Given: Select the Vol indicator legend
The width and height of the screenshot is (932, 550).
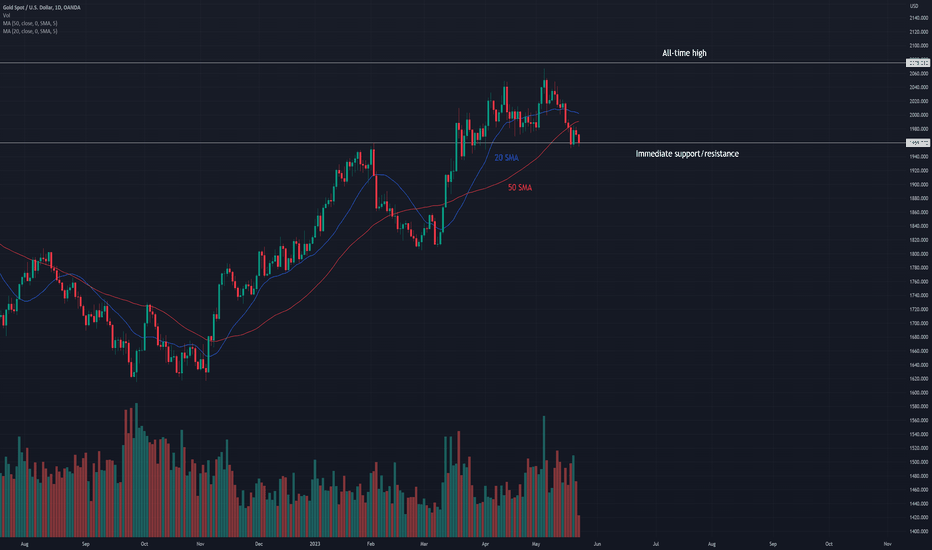Looking at the screenshot, I should 7,15.
